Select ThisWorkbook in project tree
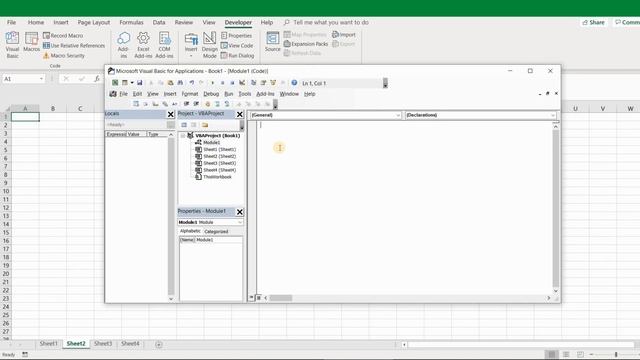 pyautogui.click(x=217, y=177)
